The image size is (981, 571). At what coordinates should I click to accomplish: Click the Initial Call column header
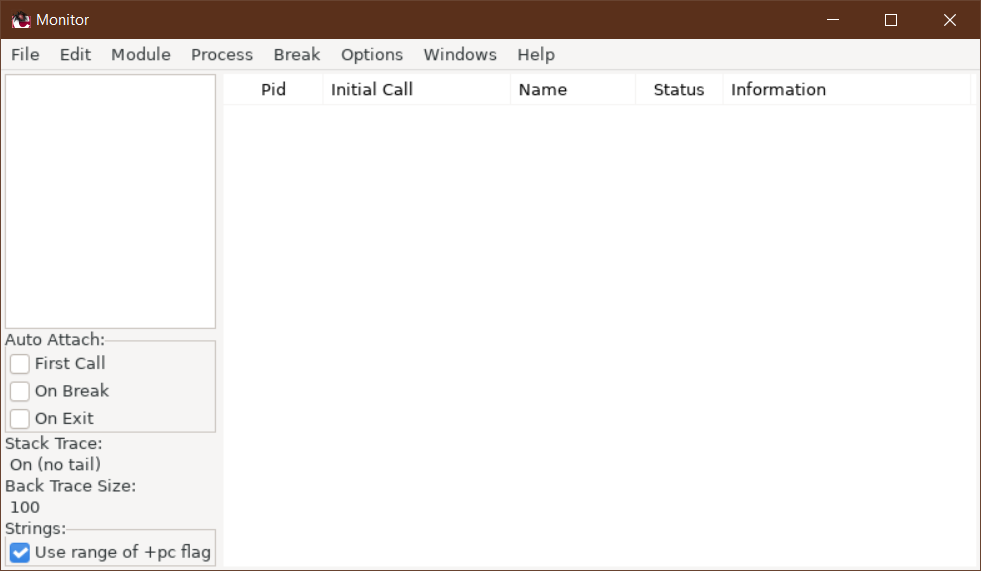pos(417,89)
